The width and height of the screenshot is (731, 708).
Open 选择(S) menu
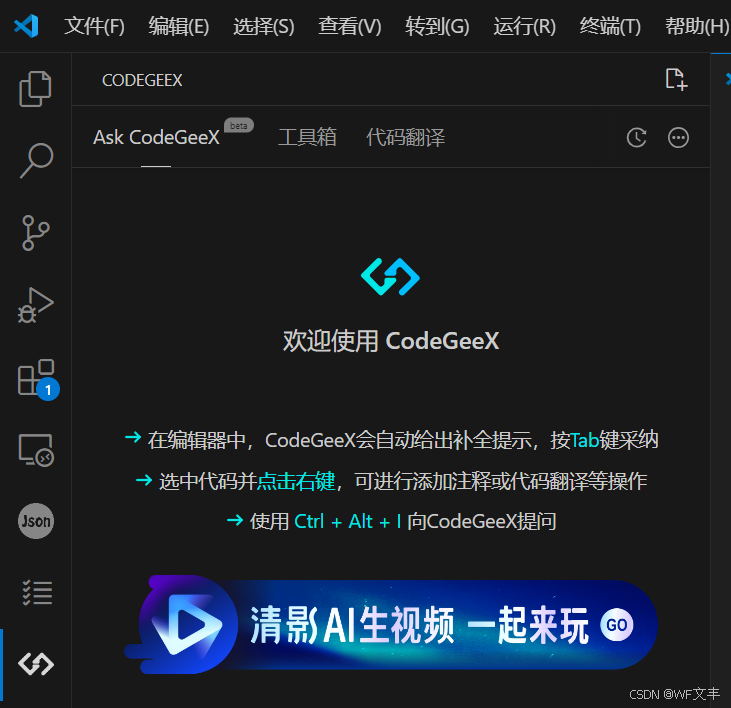pyautogui.click(x=264, y=26)
